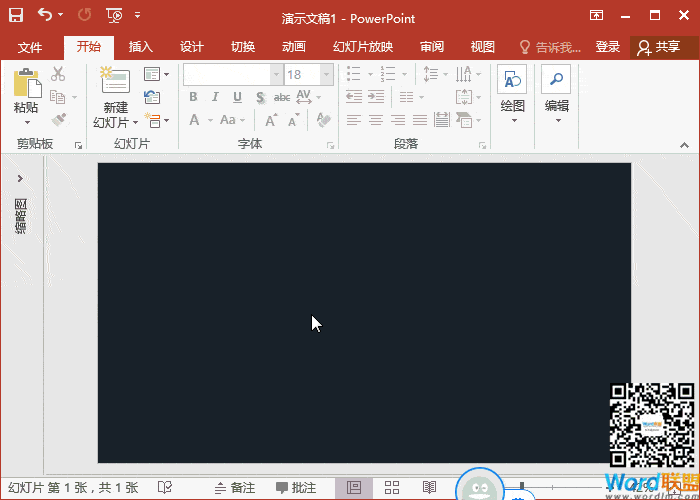Image resolution: width=700 pixels, height=500 pixels.
Task: Click the Editing (编辑) magnifier icon
Action: [556, 82]
